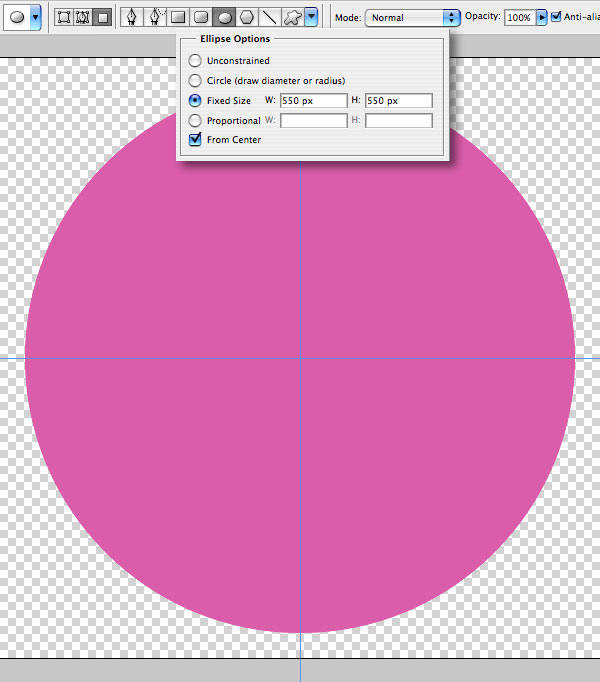Click the 'Ellipse Options' heading text

click(235, 39)
